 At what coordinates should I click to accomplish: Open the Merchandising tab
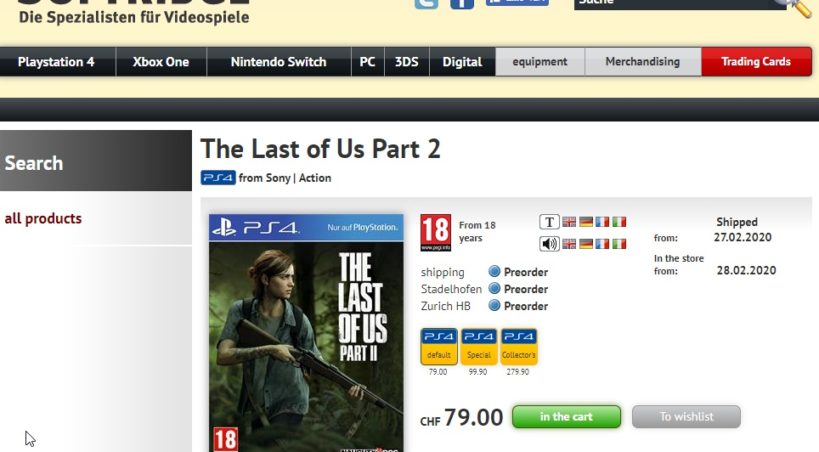click(642, 62)
